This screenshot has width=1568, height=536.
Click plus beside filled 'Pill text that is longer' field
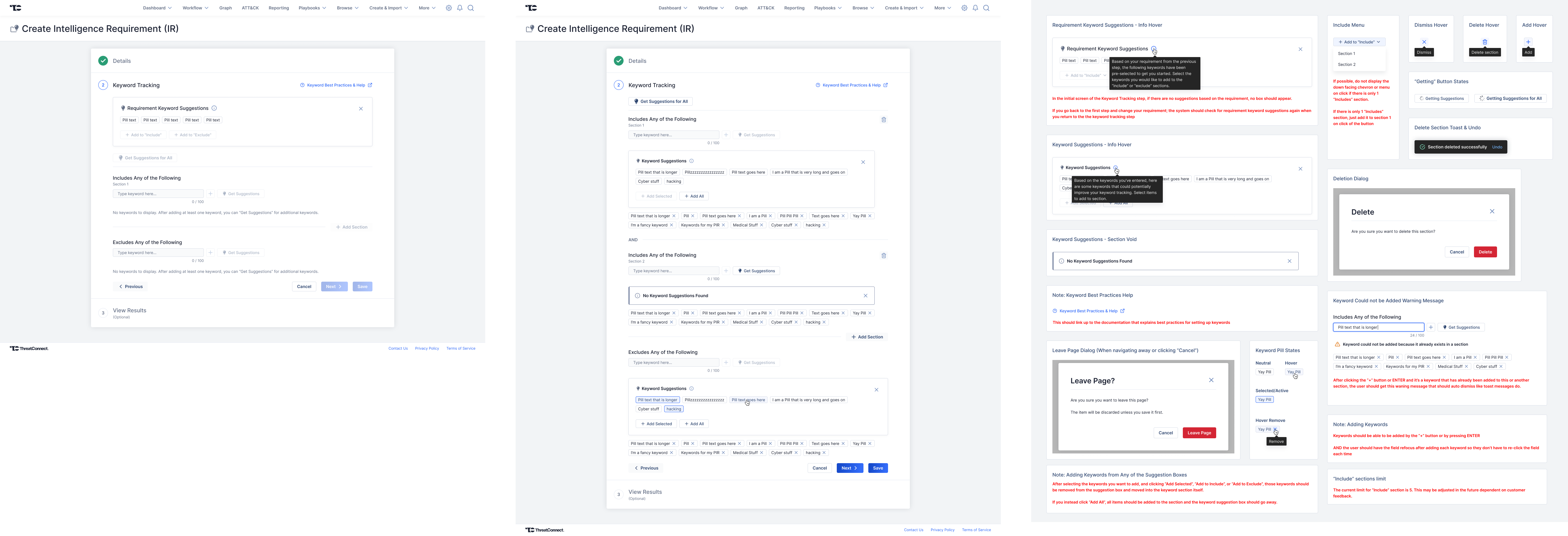pyautogui.click(x=1431, y=327)
